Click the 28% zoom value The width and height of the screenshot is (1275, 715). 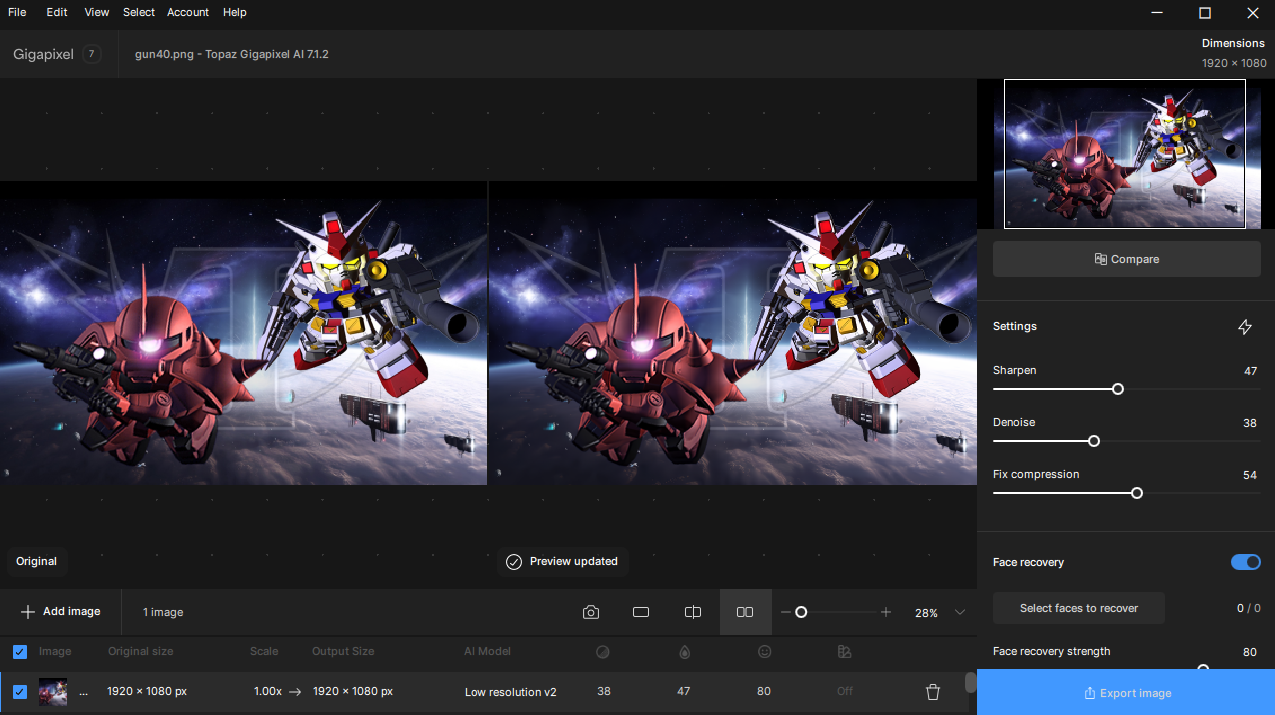coord(926,613)
